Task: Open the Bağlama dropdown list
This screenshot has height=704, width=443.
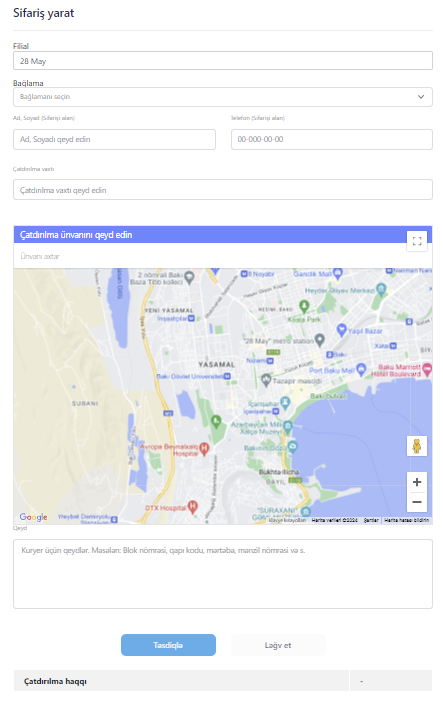Action: click(223, 97)
